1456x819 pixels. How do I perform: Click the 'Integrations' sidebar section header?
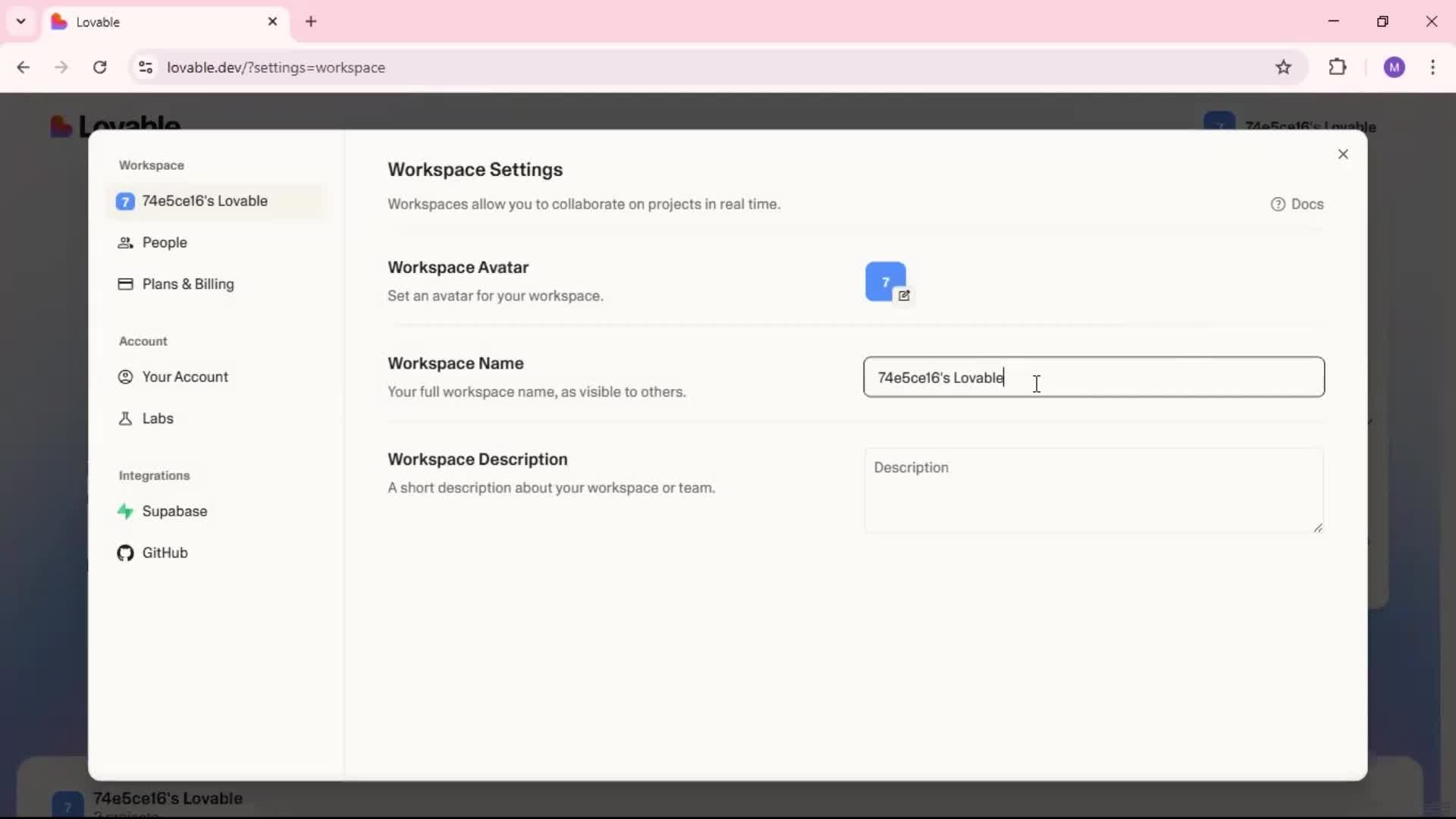click(x=154, y=475)
